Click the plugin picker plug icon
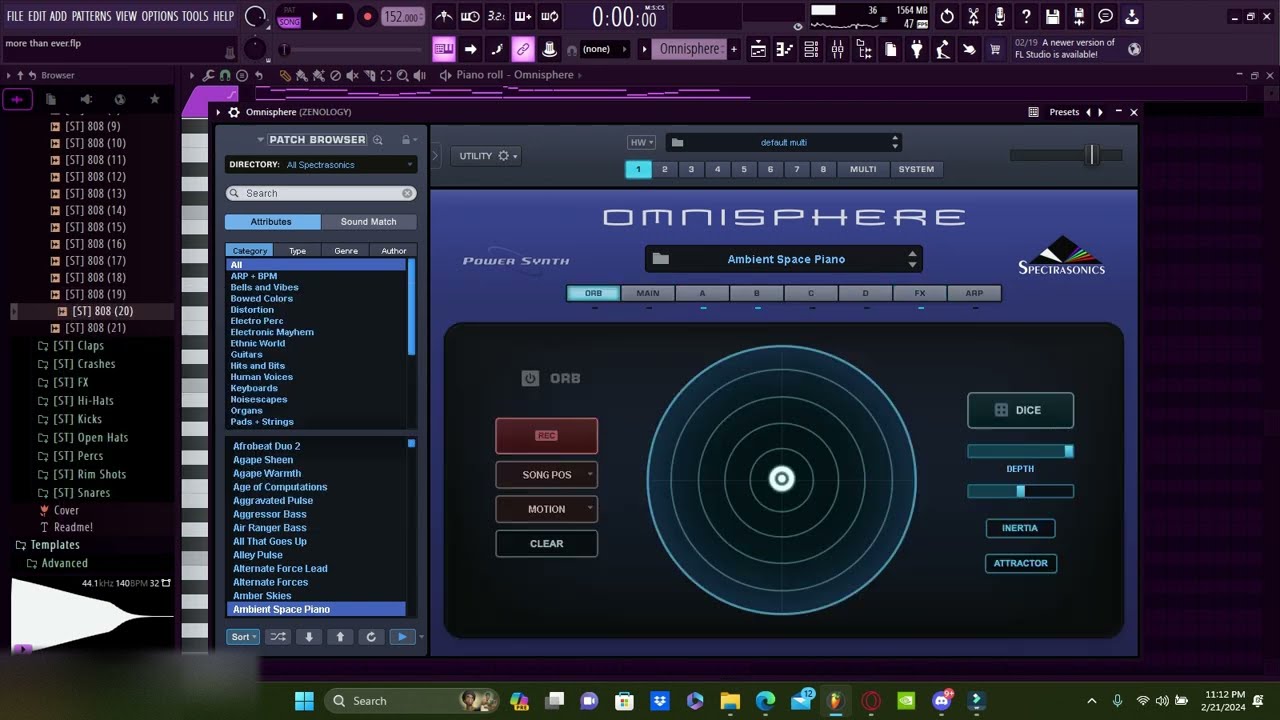The height and width of the screenshot is (720, 1280). 916,49
